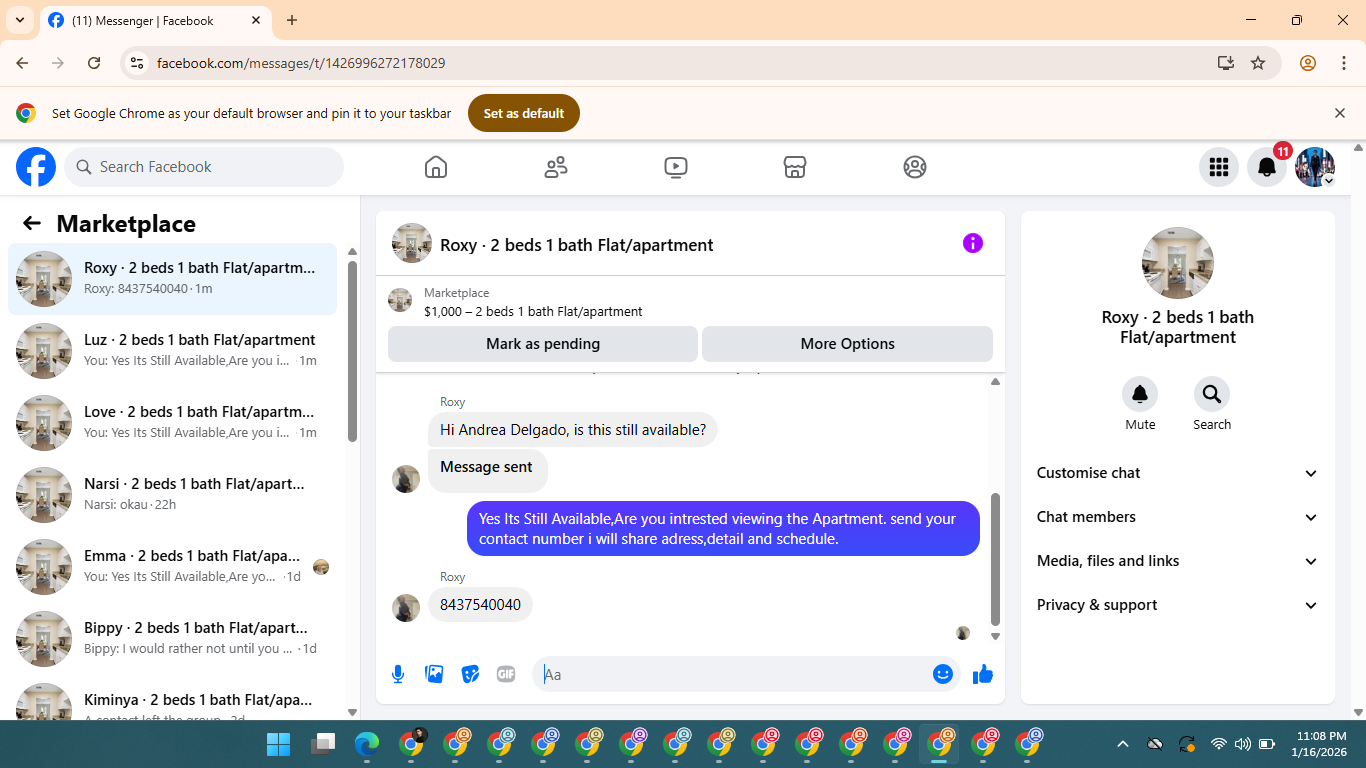1366x768 pixels.
Task: Open Facebook home via logo
Action: (x=36, y=167)
